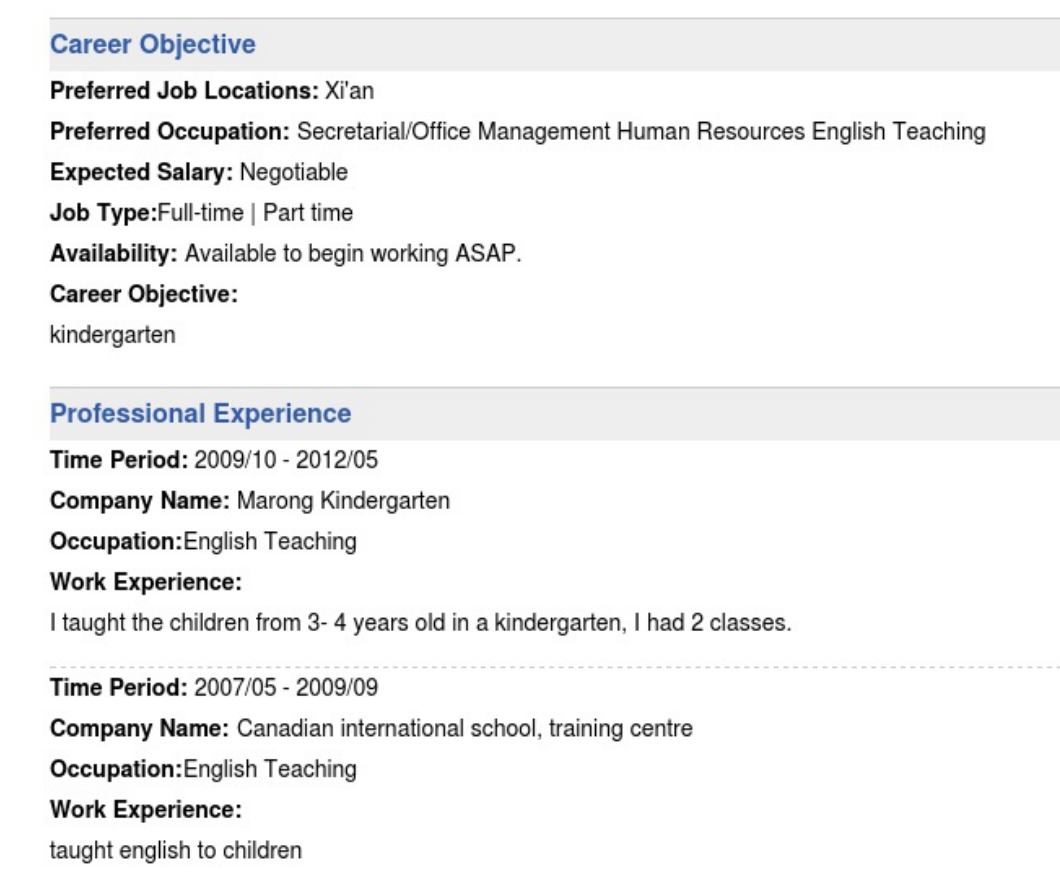Click the Secretarial/Office Management occupation text
The image size is (1060, 886).
(x=453, y=132)
